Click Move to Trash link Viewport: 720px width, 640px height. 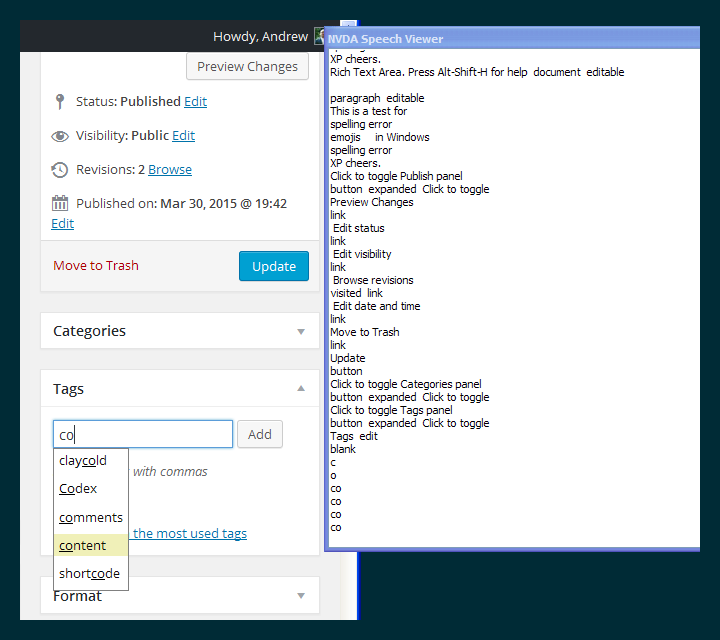click(96, 265)
